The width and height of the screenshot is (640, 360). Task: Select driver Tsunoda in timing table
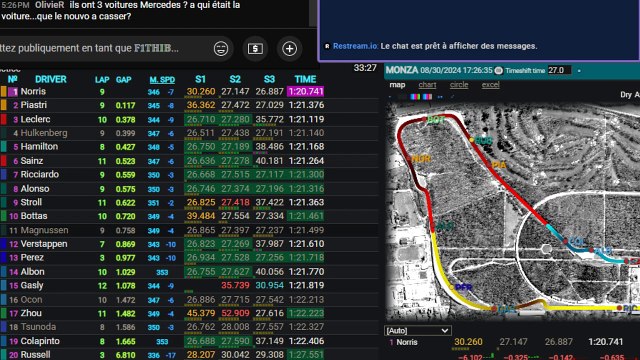38,327
